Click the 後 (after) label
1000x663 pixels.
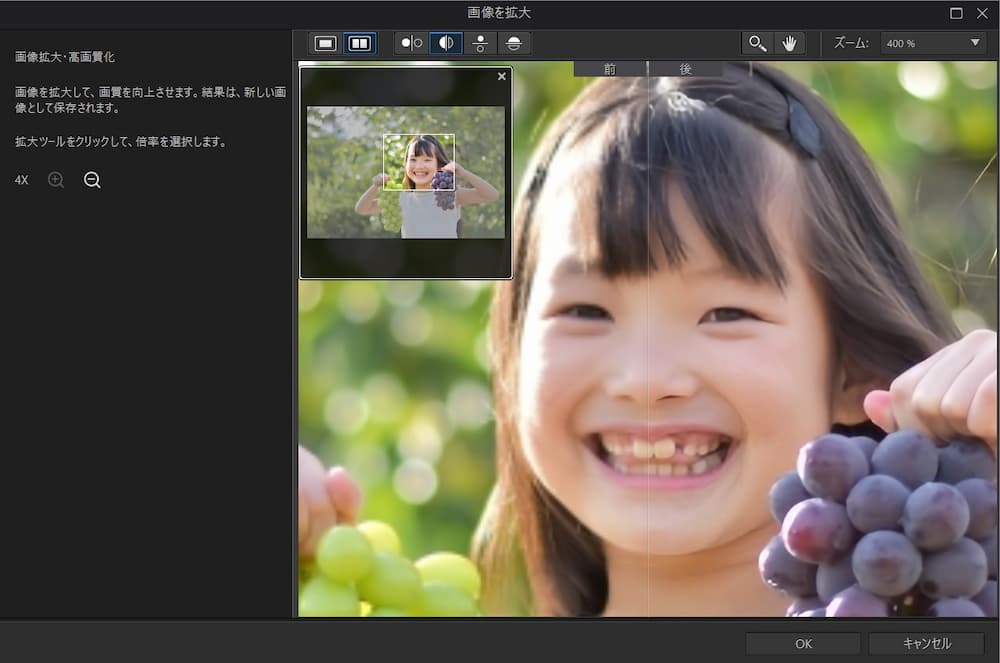point(685,69)
